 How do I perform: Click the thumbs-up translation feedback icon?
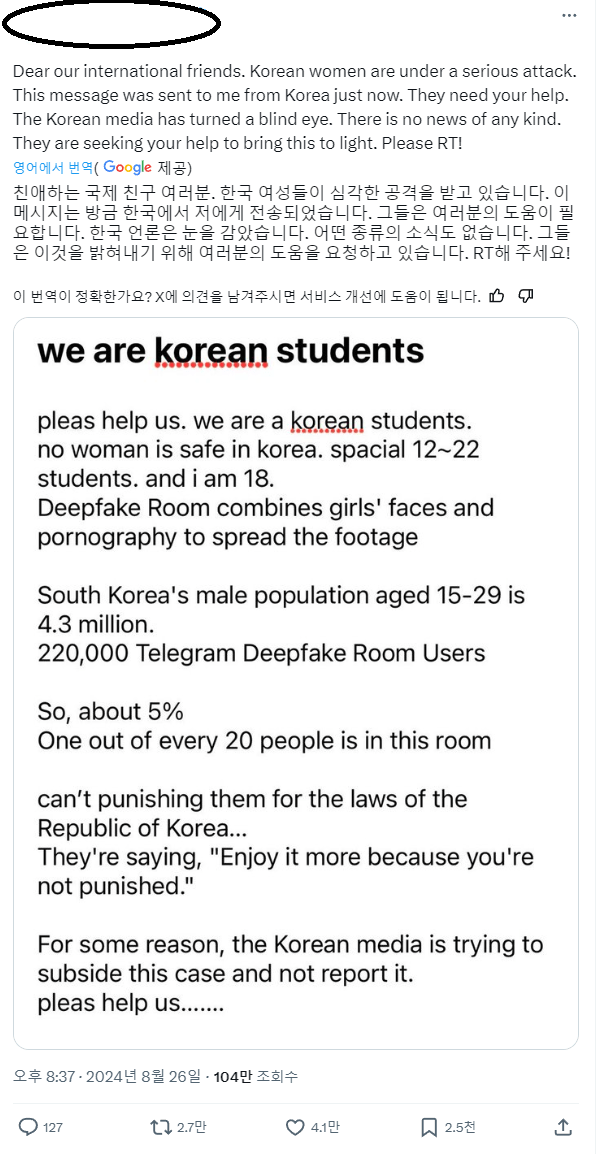tap(497, 295)
